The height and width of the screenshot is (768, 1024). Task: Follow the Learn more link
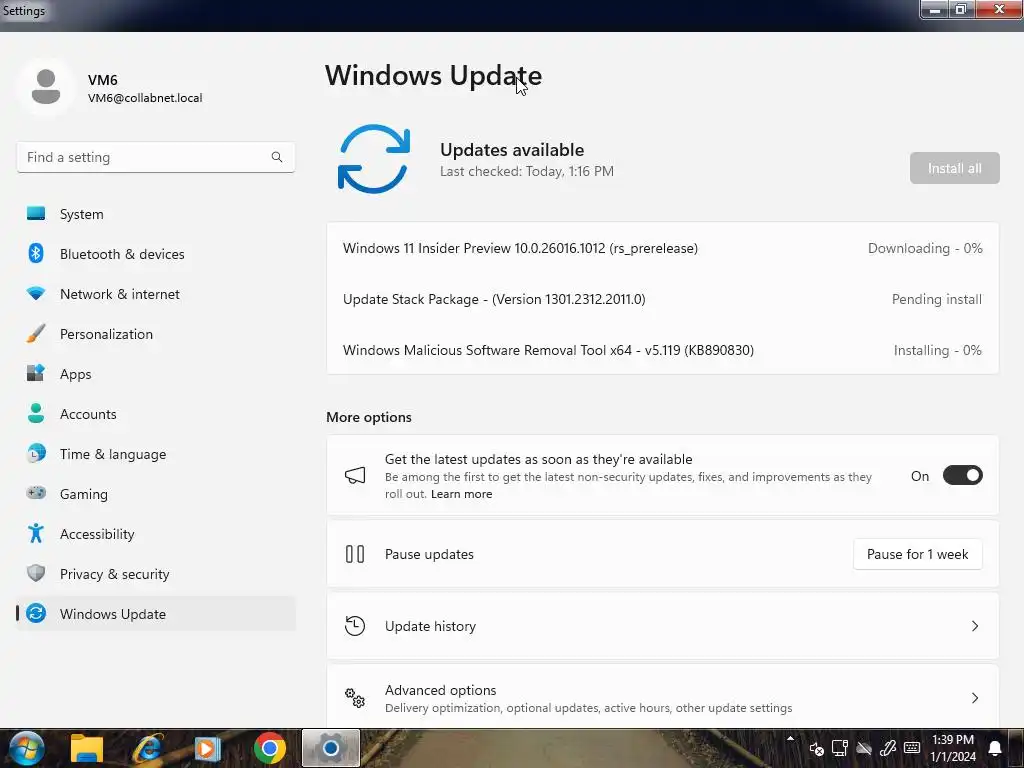(461, 494)
